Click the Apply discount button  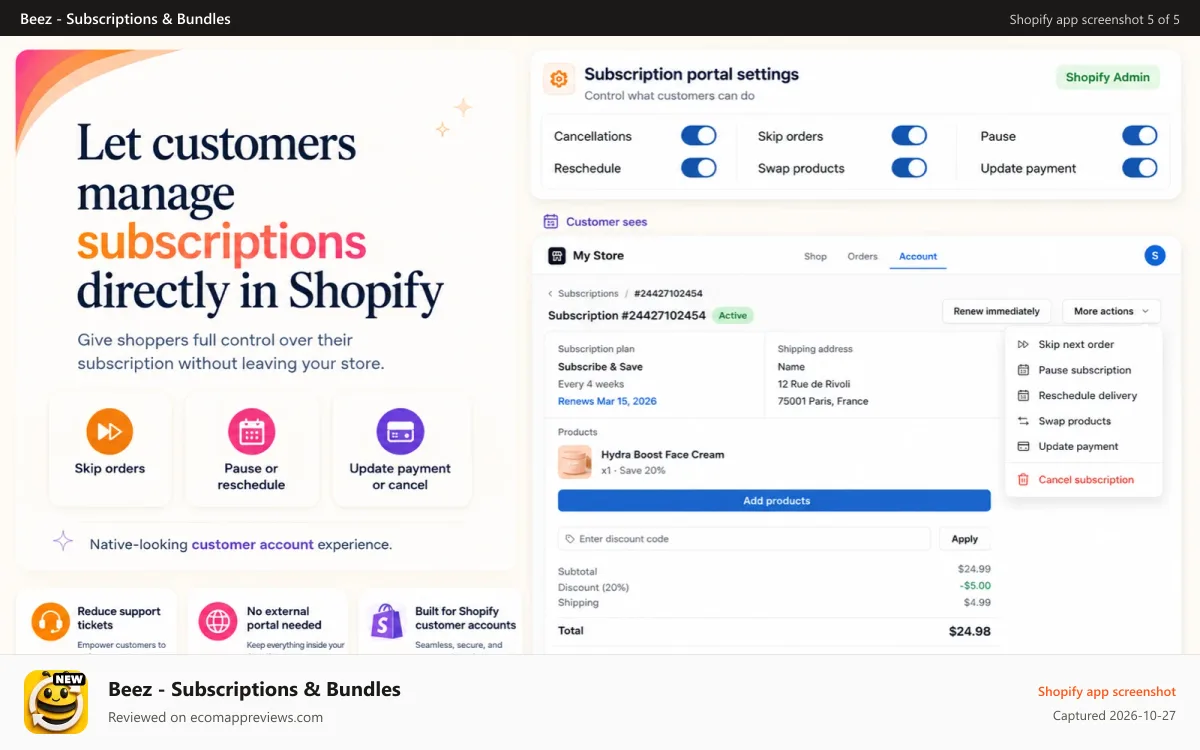[965, 539]
